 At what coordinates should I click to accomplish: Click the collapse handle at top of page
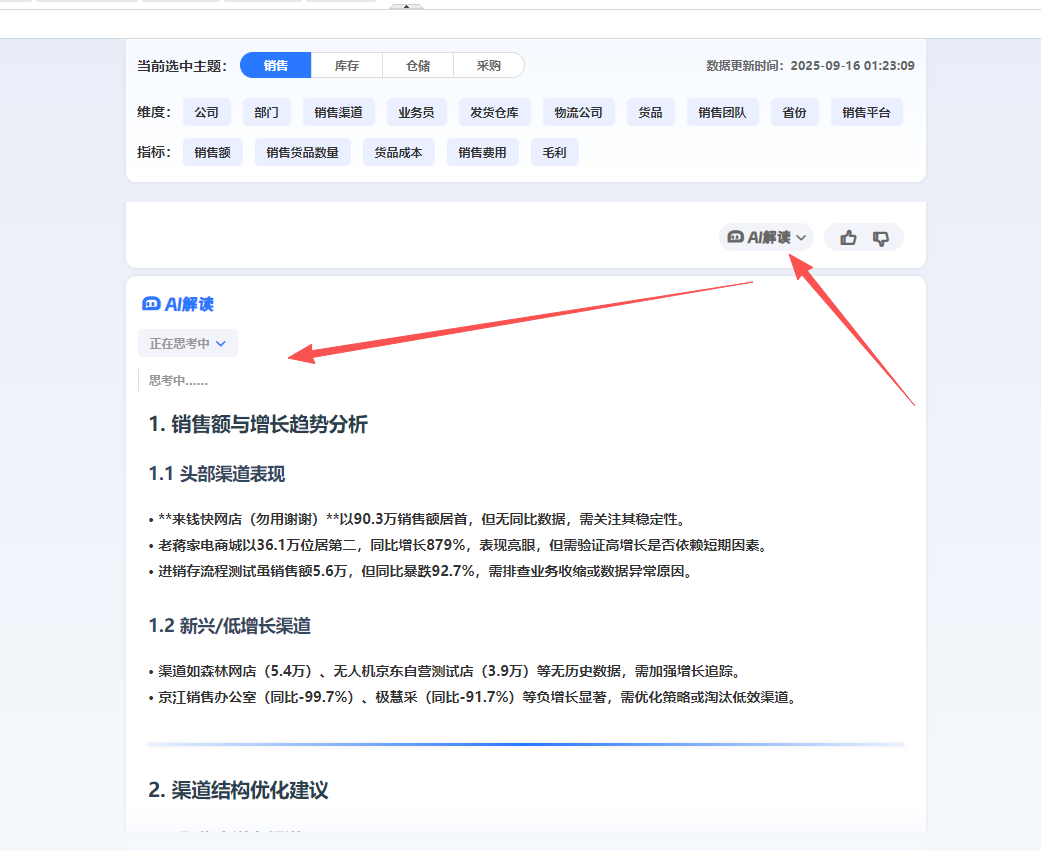pyautogui.click(x=406, y=5)
